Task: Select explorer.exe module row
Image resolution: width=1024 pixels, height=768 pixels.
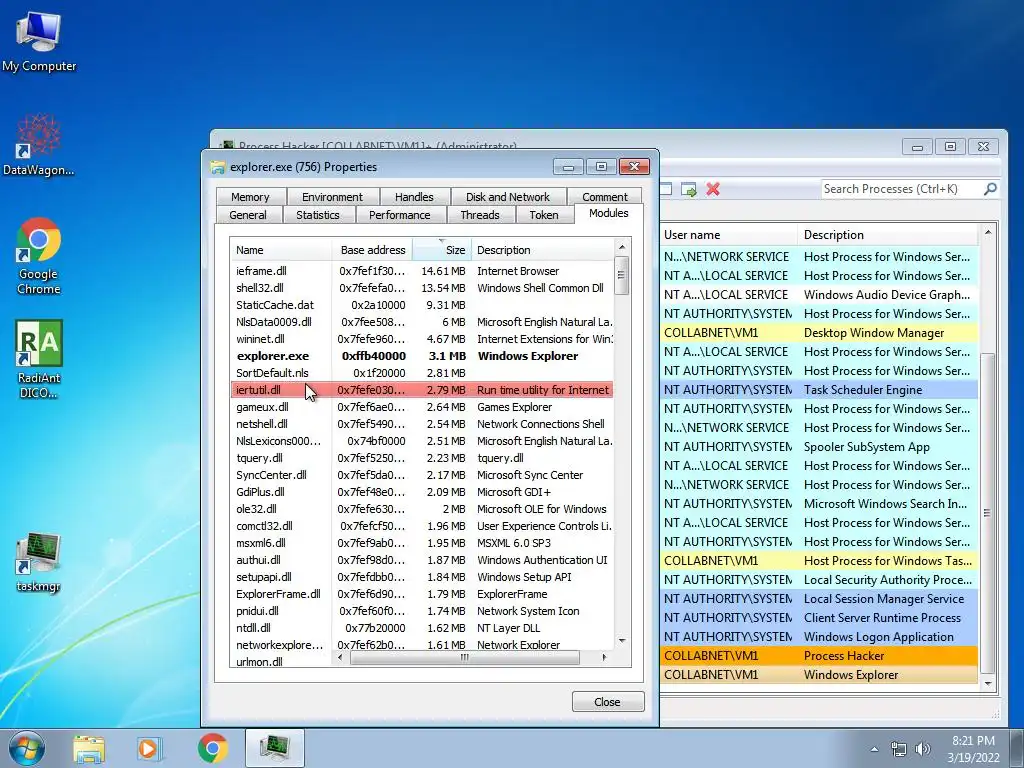Action: [x=422, y=356]
